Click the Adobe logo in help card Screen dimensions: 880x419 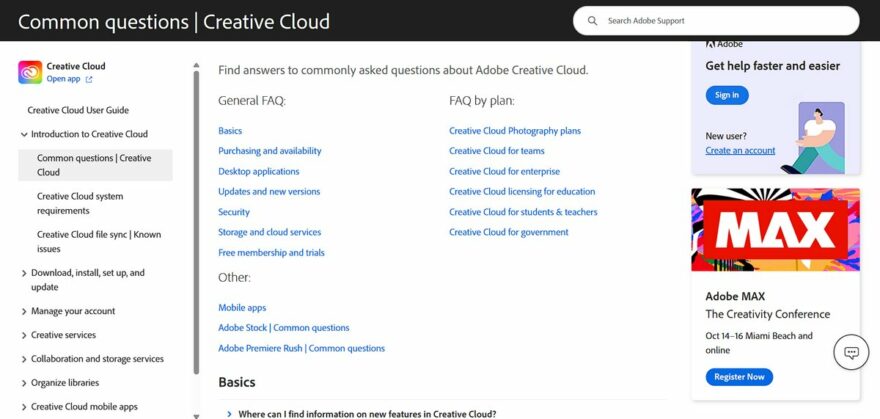click(x=724, y=44)
